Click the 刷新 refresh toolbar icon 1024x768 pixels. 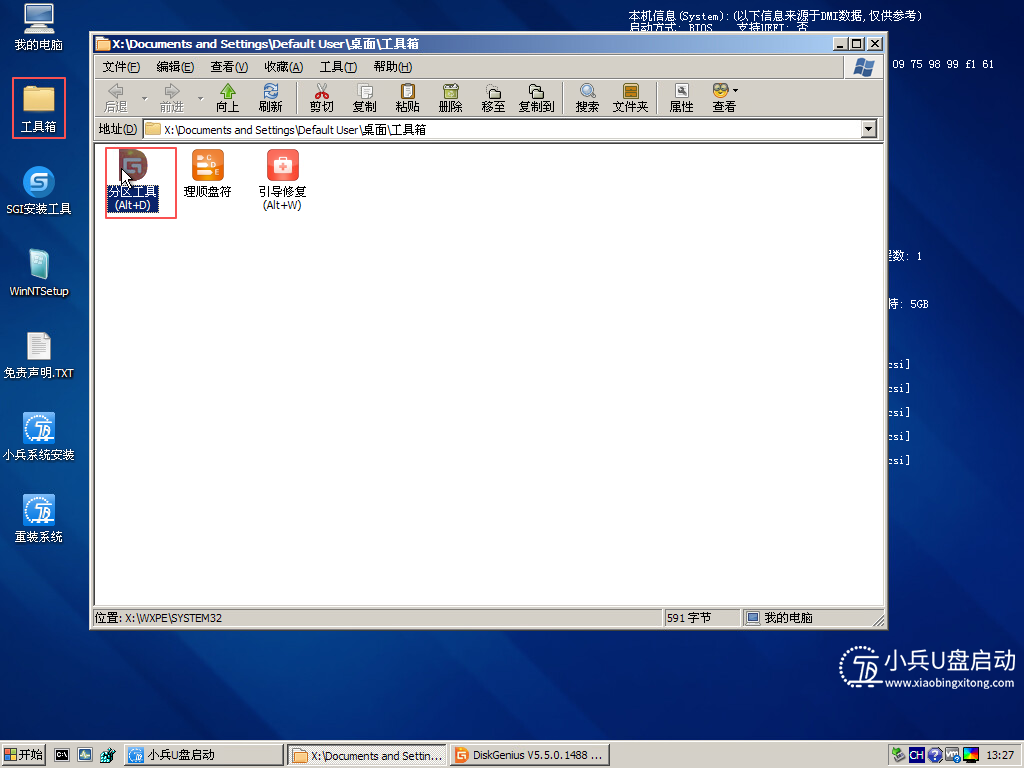coord(270,97)
